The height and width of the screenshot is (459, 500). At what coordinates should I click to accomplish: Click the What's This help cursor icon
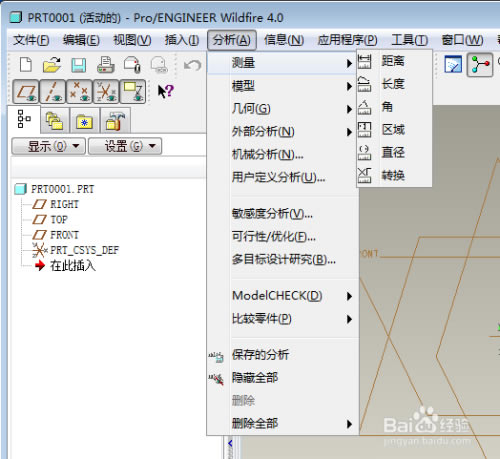(x=166, y=91)
